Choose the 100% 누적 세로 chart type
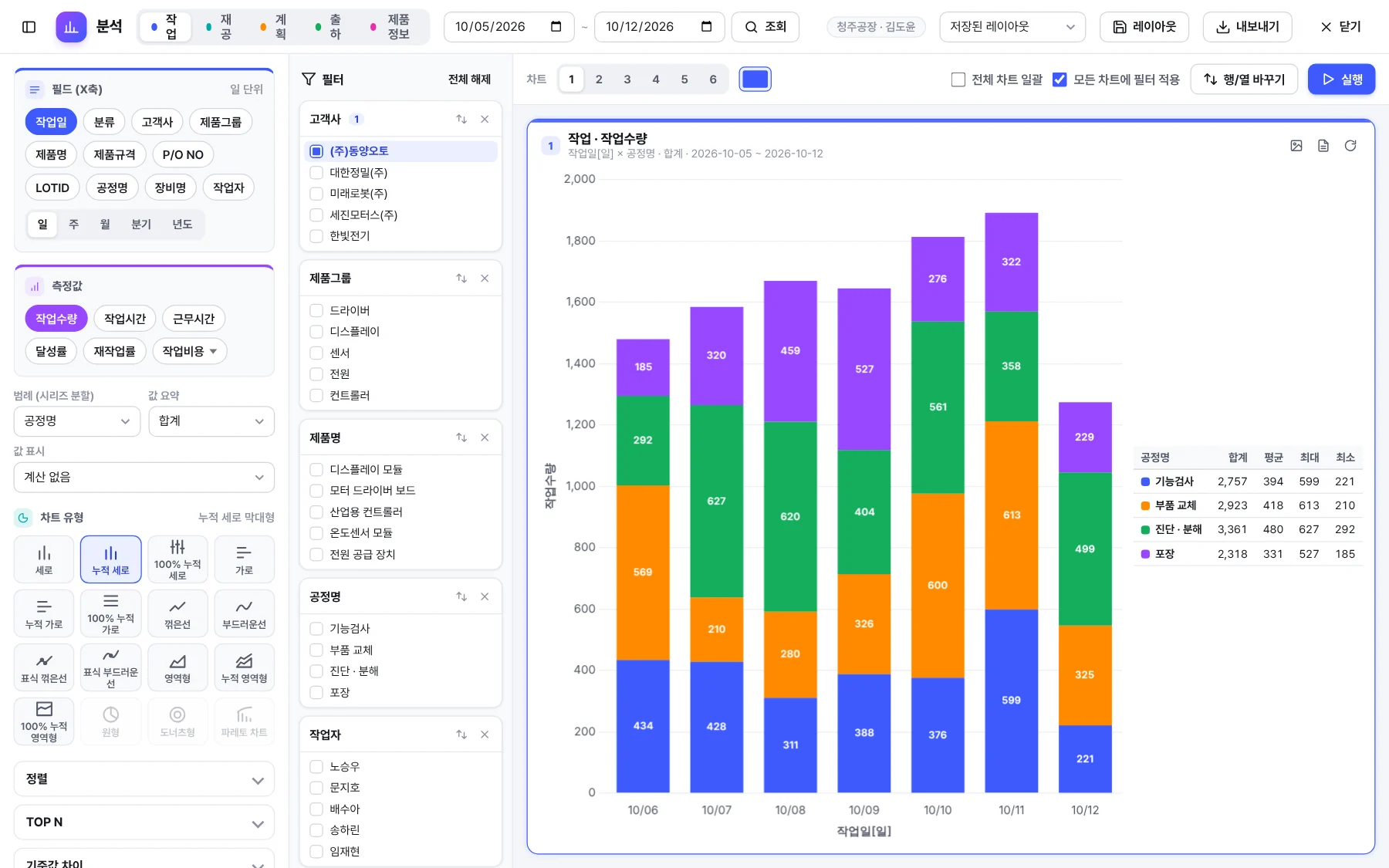This screenshot has width=1389, height=868. (x=177, y=559)
